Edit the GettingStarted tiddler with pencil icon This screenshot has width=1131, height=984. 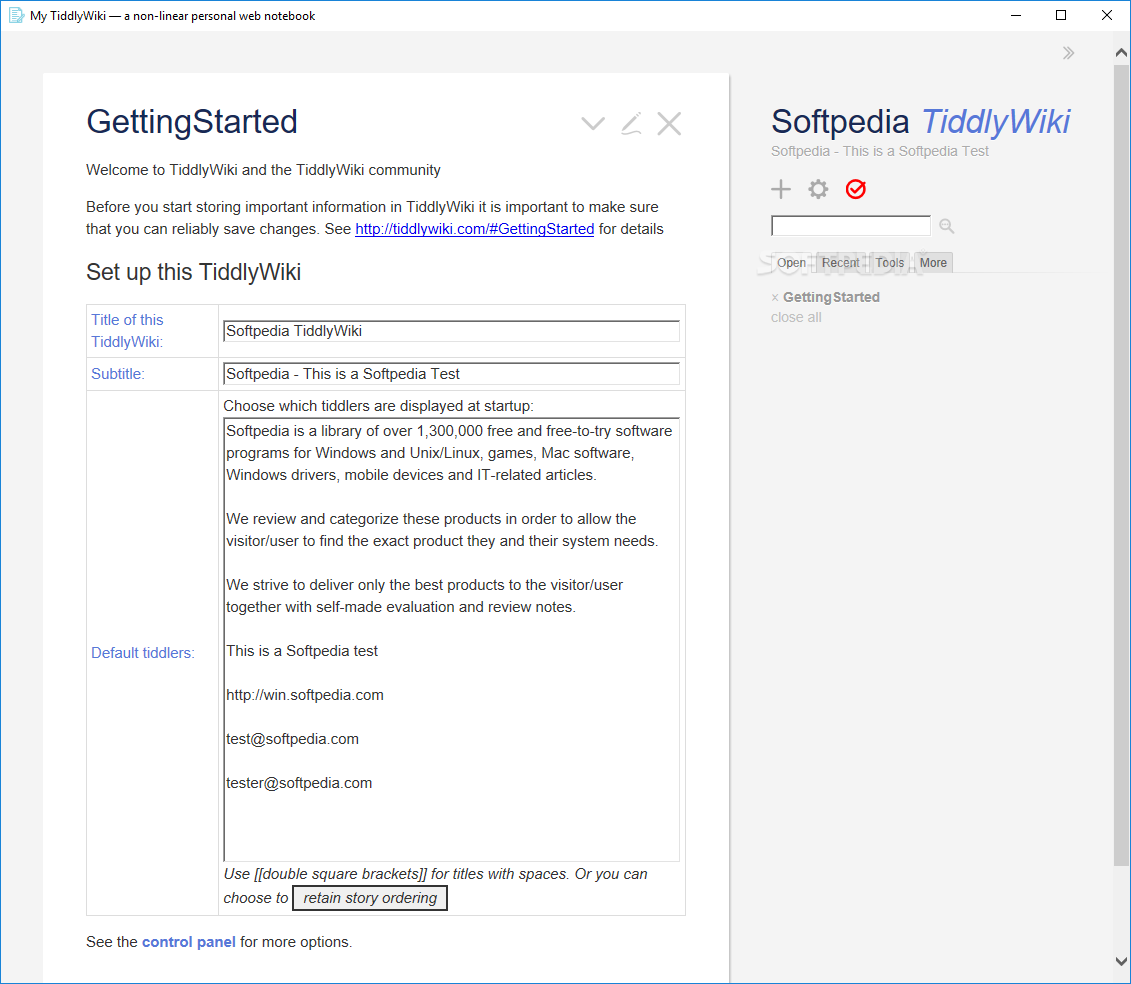pos(631,123)
